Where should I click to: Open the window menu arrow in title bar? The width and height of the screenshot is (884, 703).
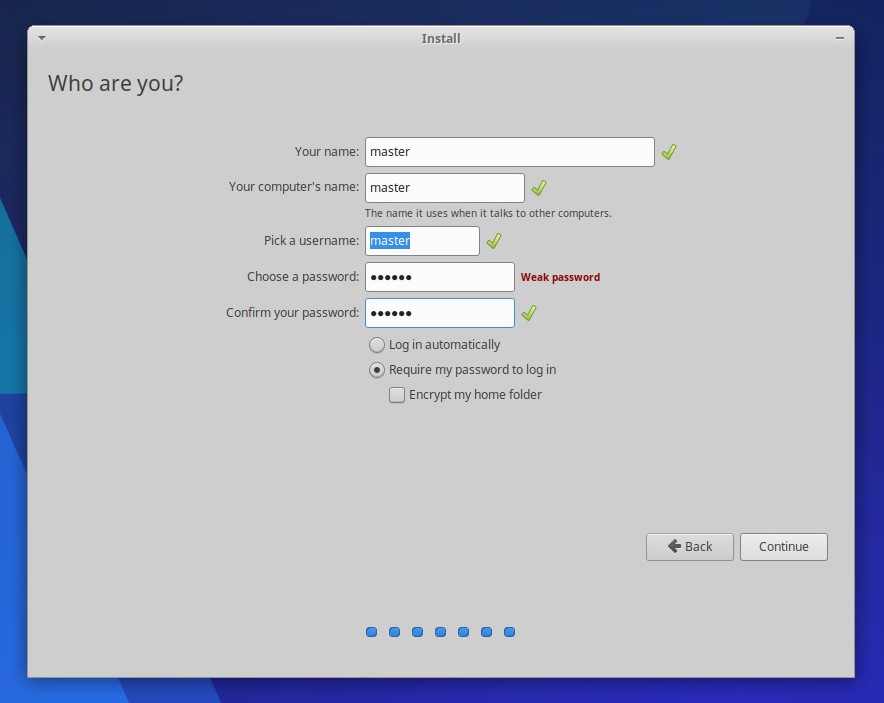(x=42, y=38)
